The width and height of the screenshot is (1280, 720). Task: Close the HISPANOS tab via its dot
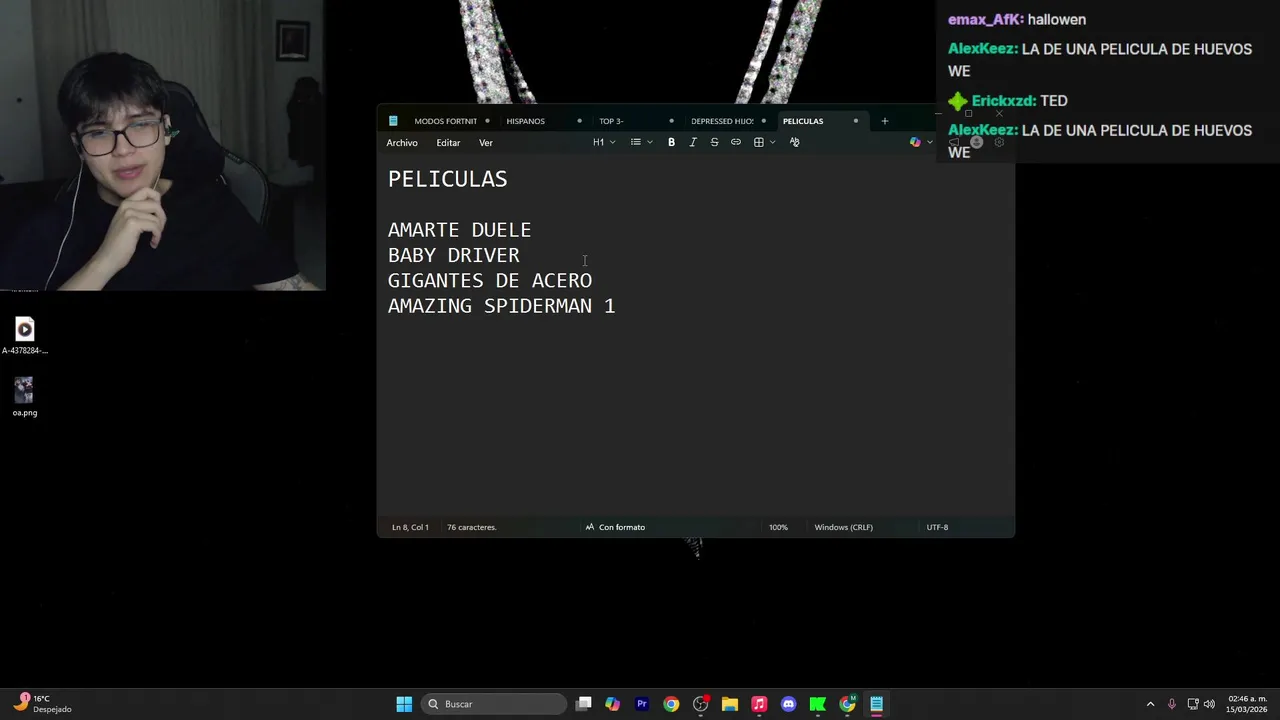click(579, 121)
